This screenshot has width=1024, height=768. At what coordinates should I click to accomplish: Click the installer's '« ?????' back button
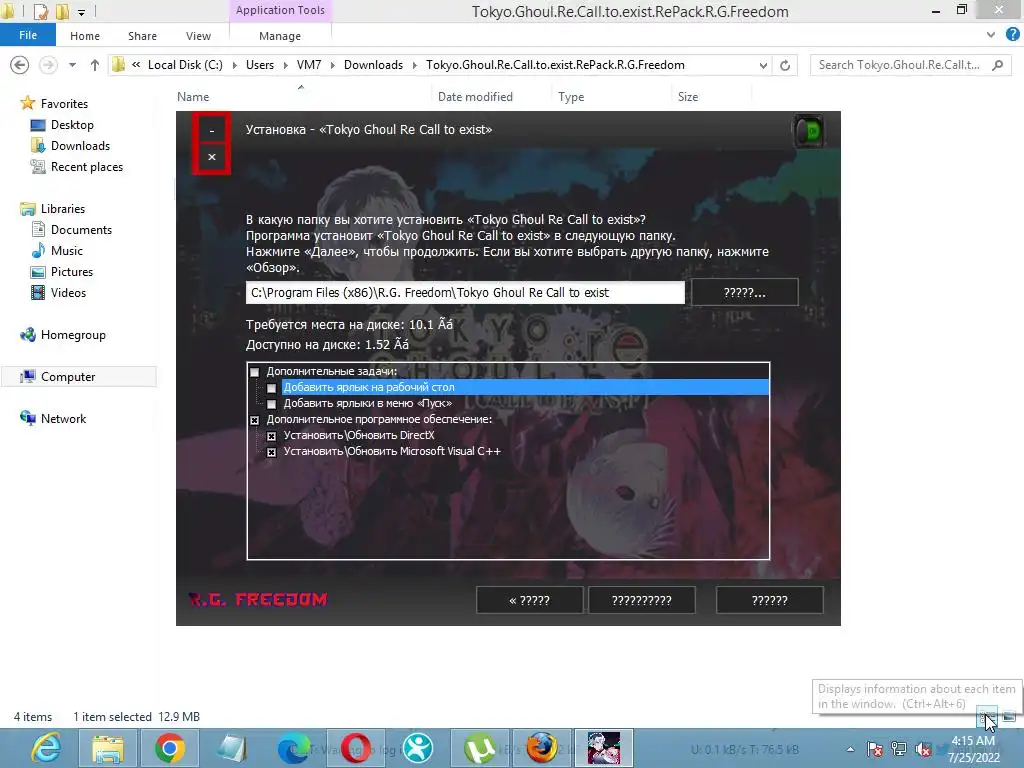[x=530, y=600]
